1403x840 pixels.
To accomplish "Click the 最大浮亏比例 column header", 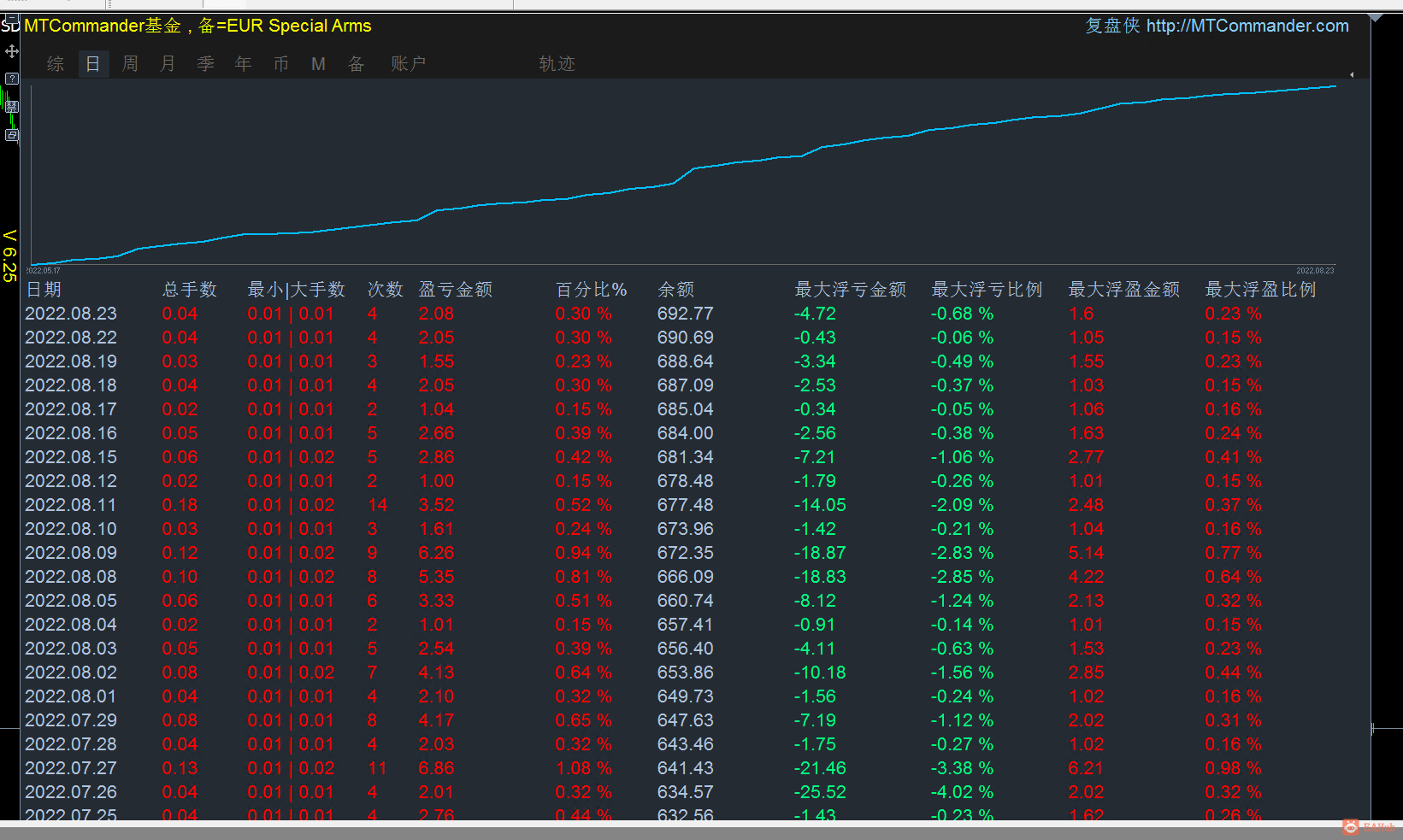I will 987,290.
